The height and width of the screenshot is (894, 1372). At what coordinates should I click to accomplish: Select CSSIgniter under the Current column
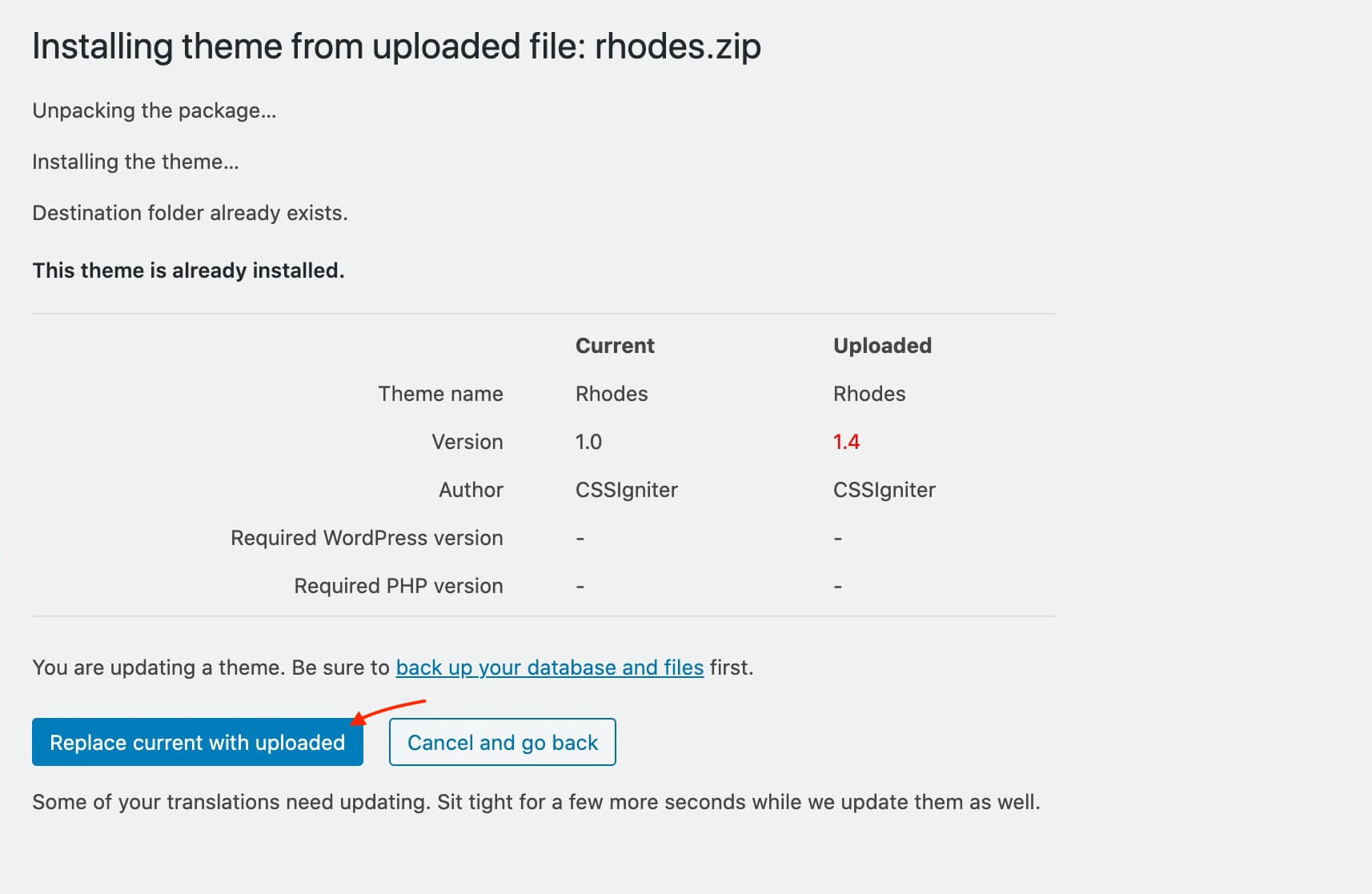627,490
